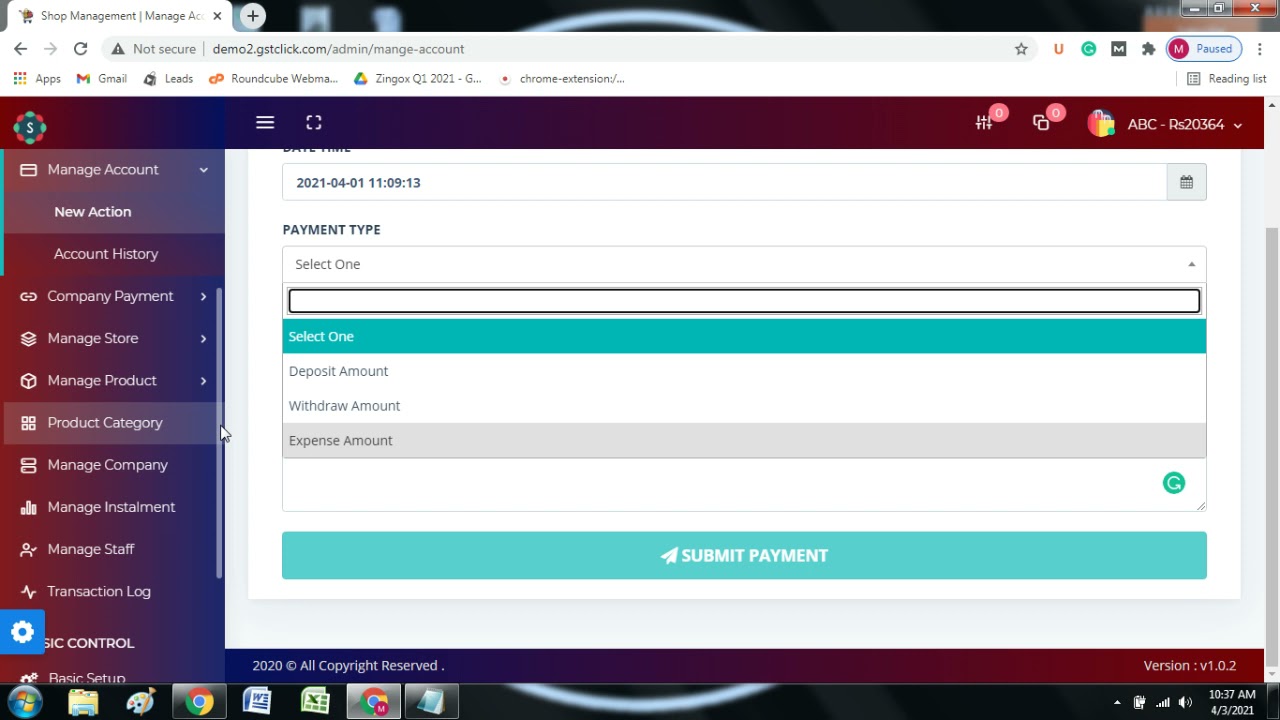Open the ABC - Rs20364 account dropdown

[1185, 125]
